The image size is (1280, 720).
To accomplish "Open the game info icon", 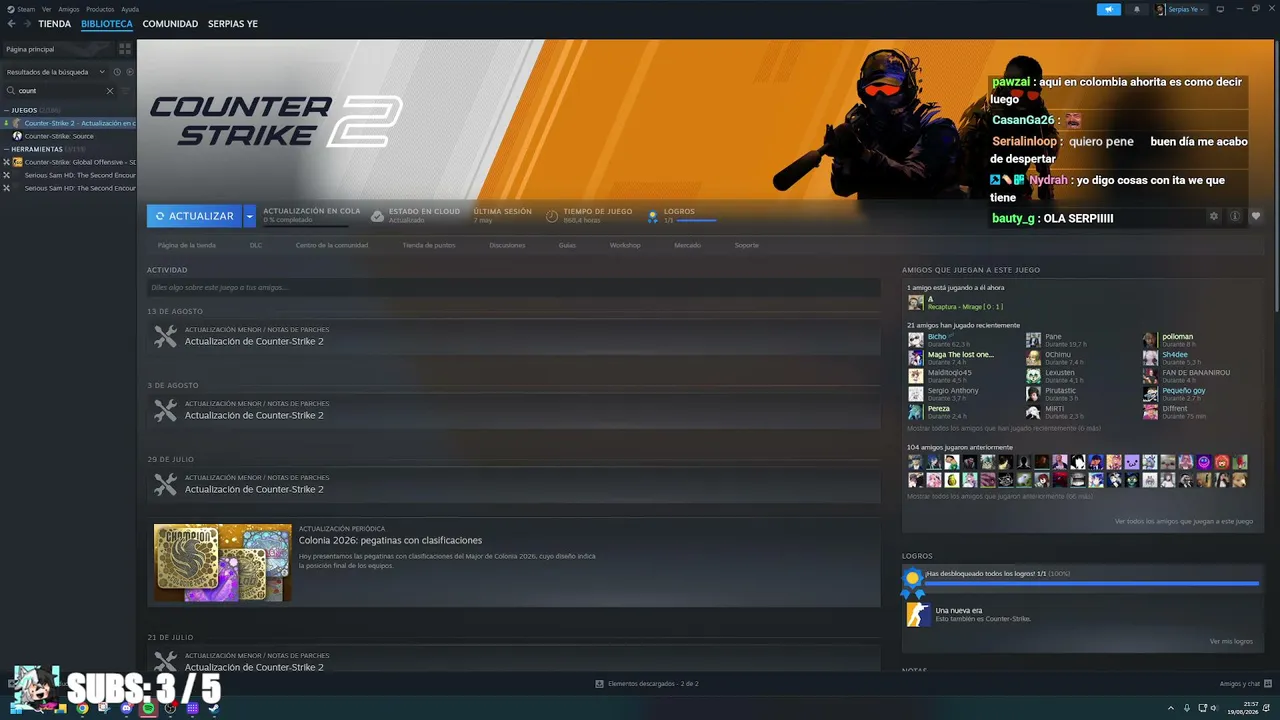I will click(1235, 216).
